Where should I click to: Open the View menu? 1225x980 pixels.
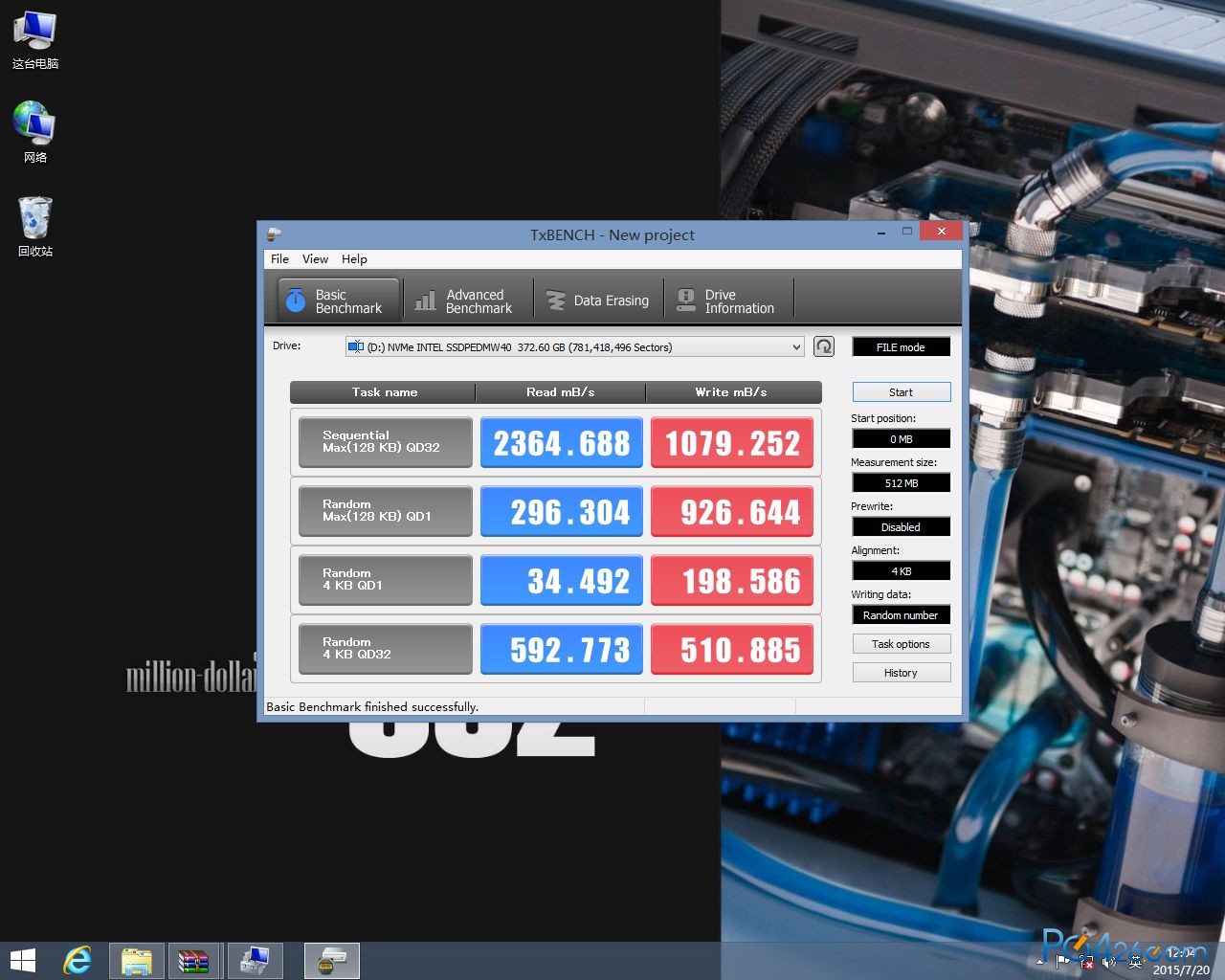[315, 258]
